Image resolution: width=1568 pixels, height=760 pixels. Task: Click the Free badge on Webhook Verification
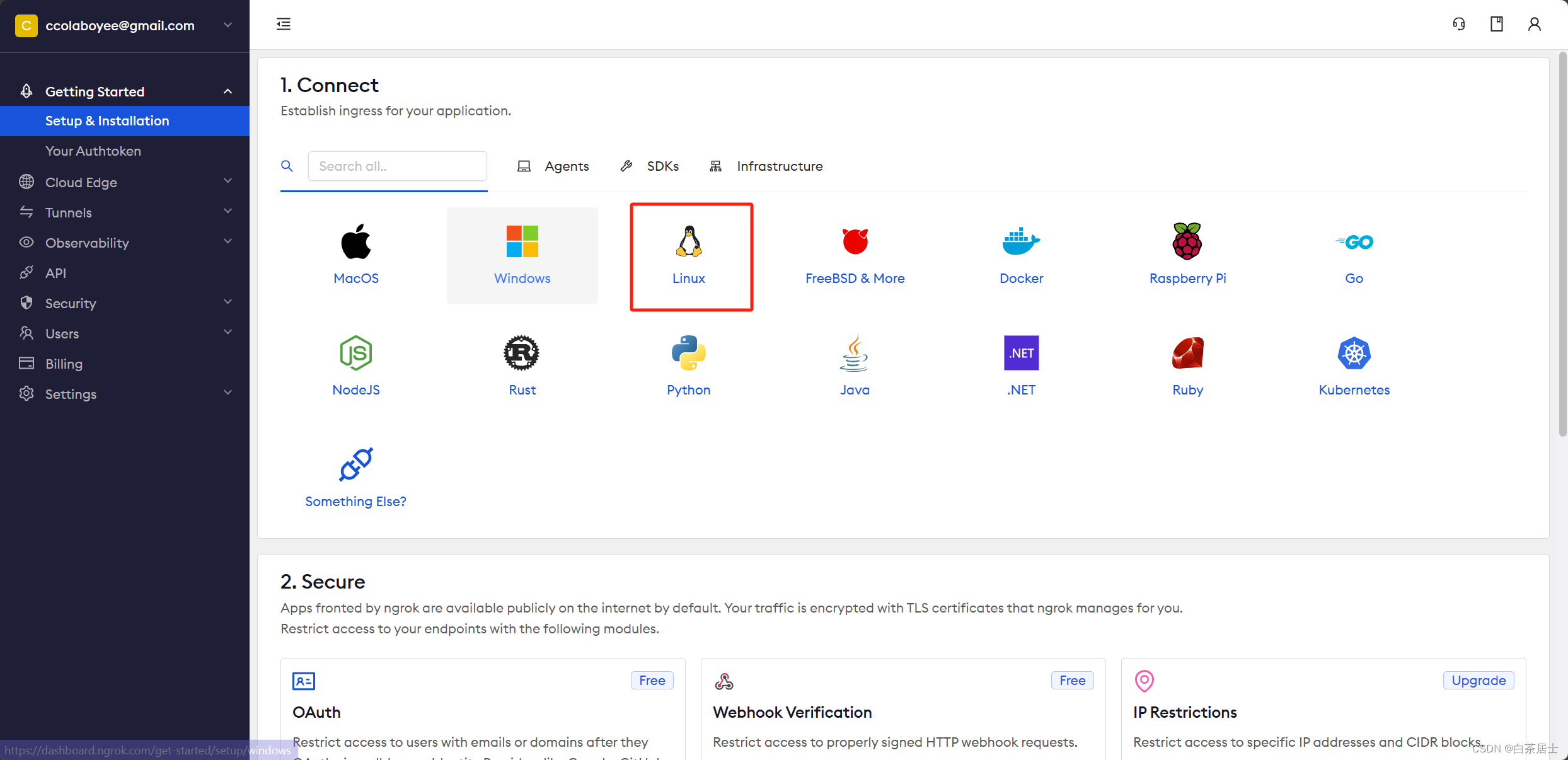tap(1072, 680)
